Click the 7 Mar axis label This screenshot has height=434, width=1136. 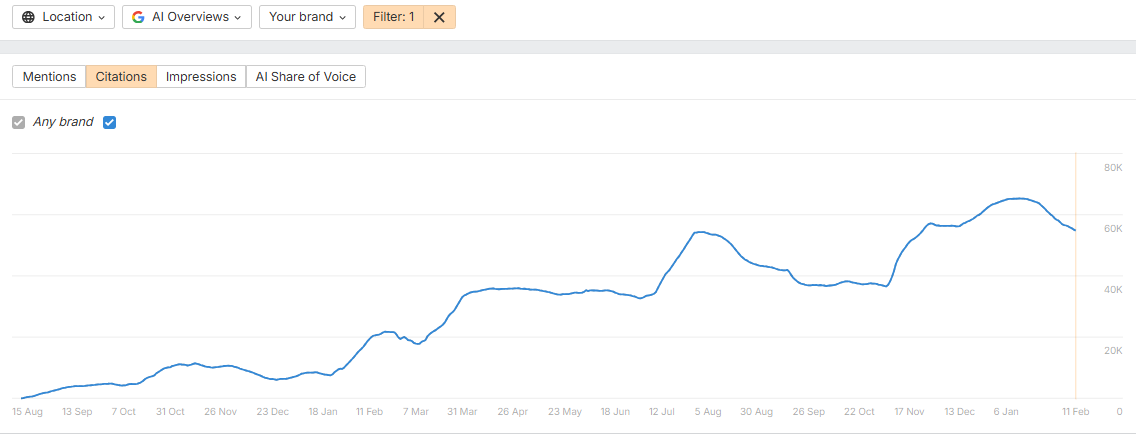(415, 412)
